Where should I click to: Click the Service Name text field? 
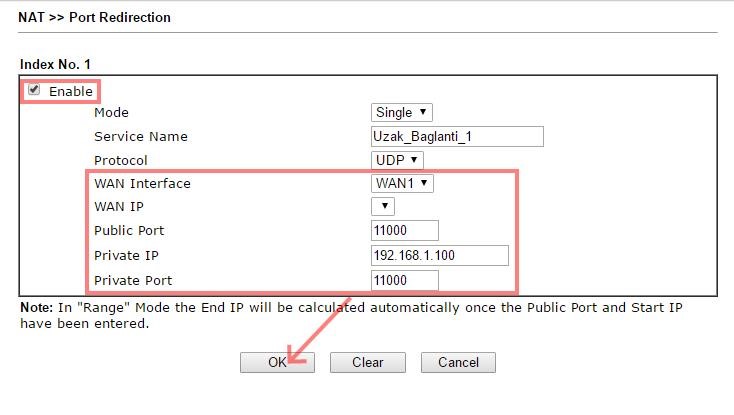tap(457, 137)
